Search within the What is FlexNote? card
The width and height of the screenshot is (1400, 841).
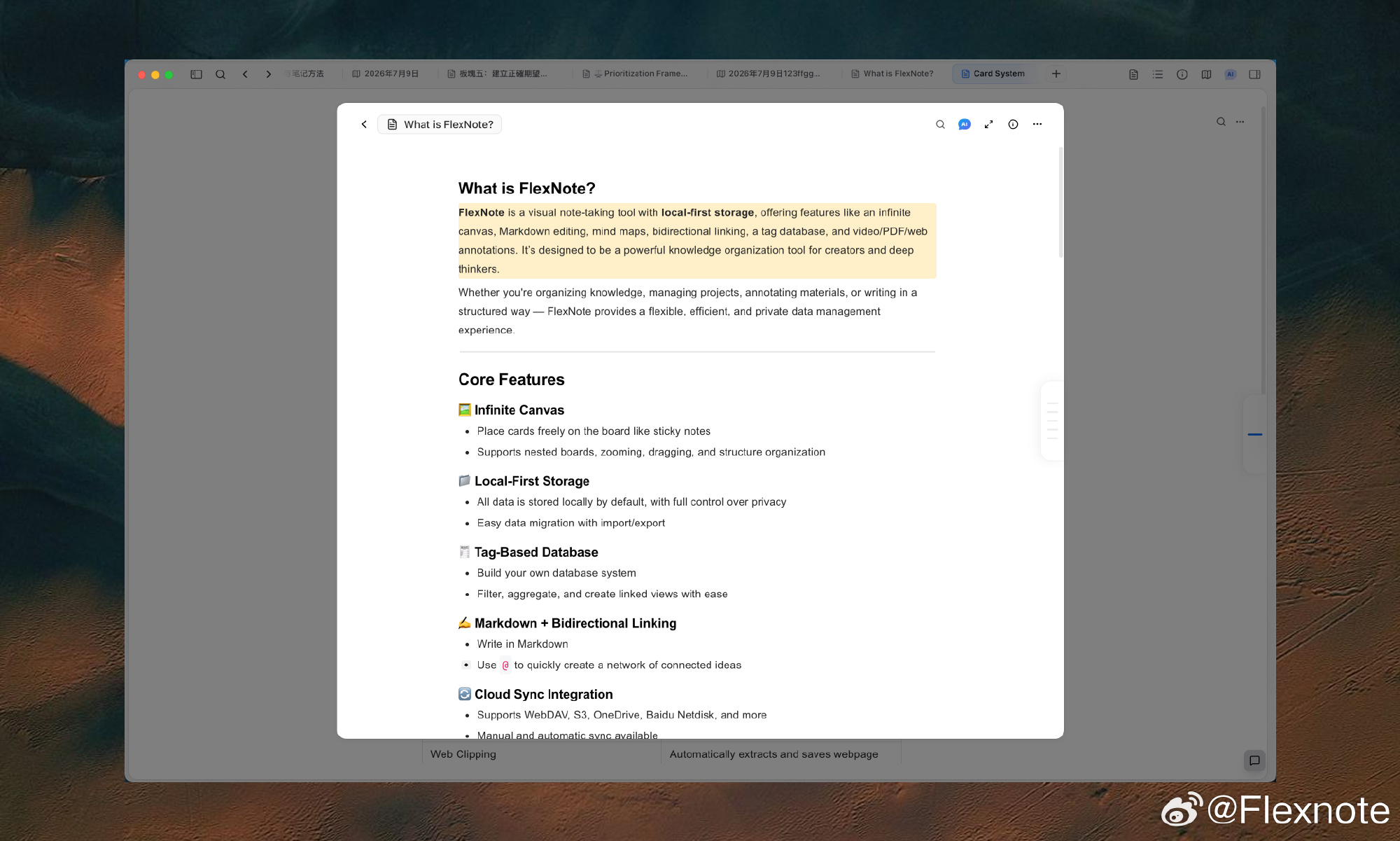point(940,125)
